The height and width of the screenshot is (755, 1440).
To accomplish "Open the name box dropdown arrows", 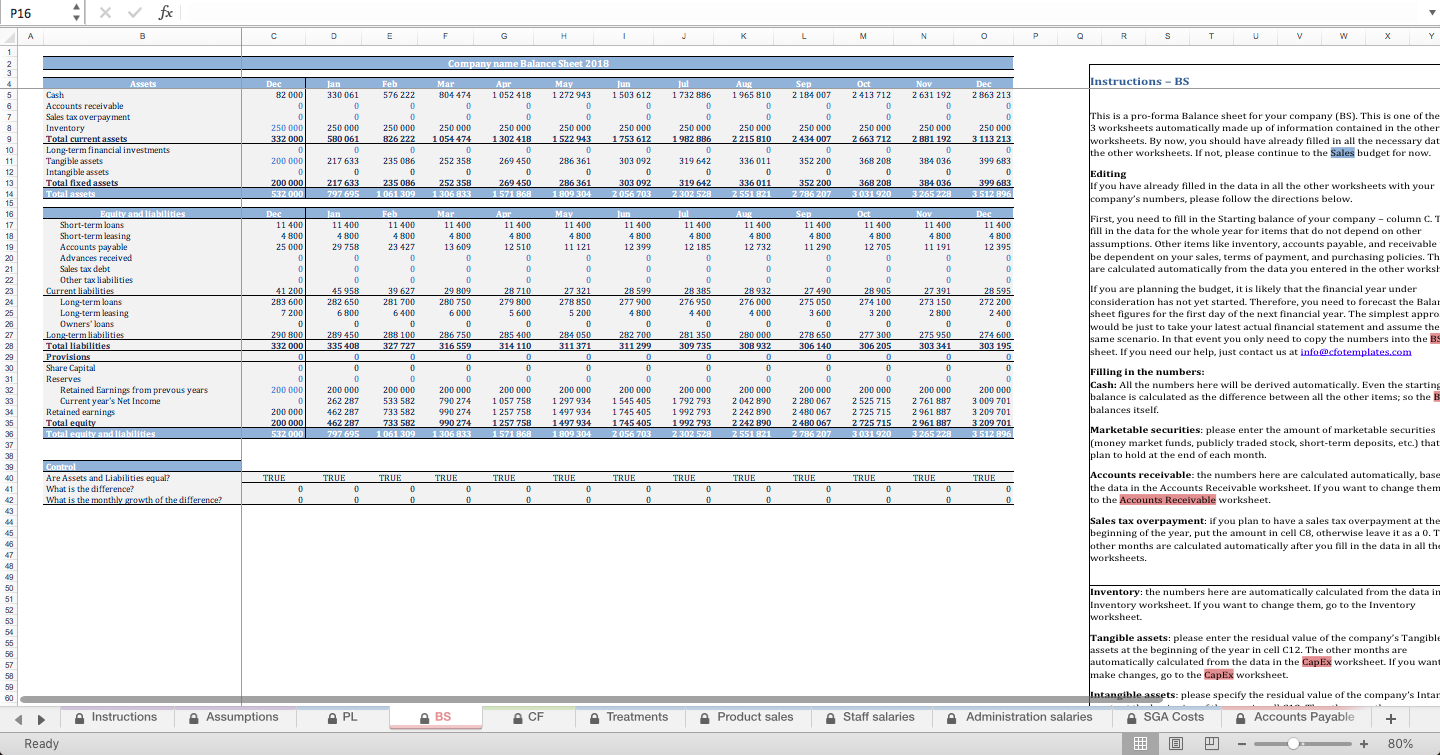I will (77, 12).
